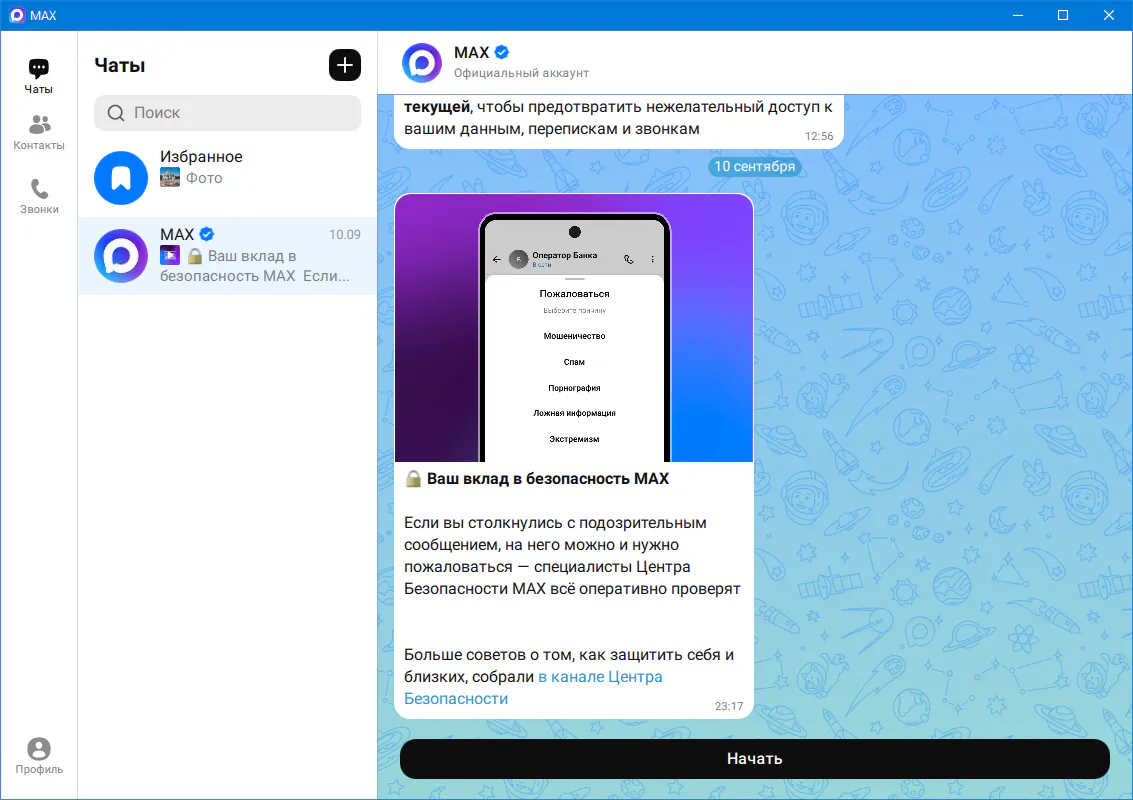Select the MAX conversation in the chat list
This screenshot has width=1133, height=800.
[227, 256]
